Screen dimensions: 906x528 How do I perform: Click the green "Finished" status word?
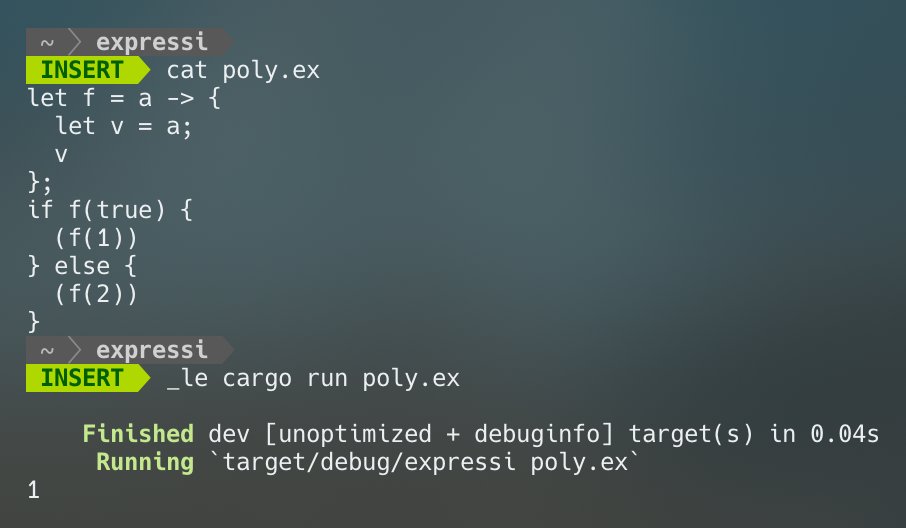(138, 434)
